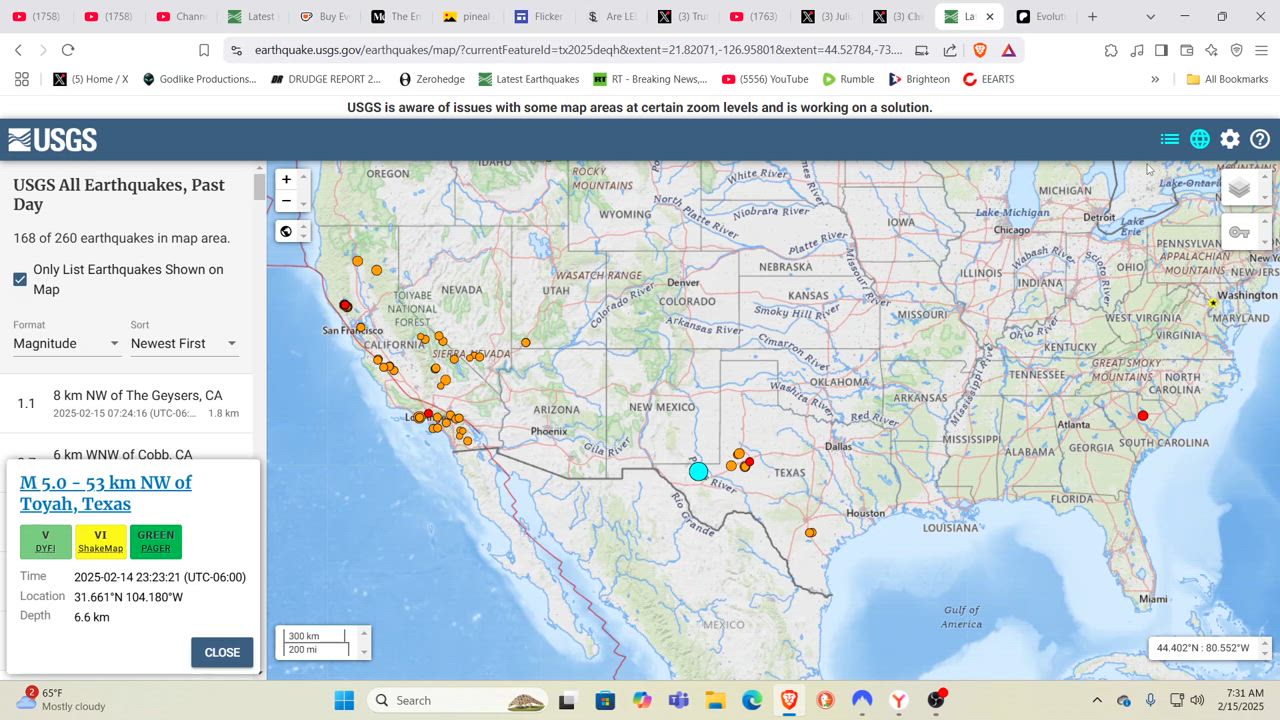
Task: Open the USGS settings gear icon
Action: pyautogui.click(x=1230, y=140)
